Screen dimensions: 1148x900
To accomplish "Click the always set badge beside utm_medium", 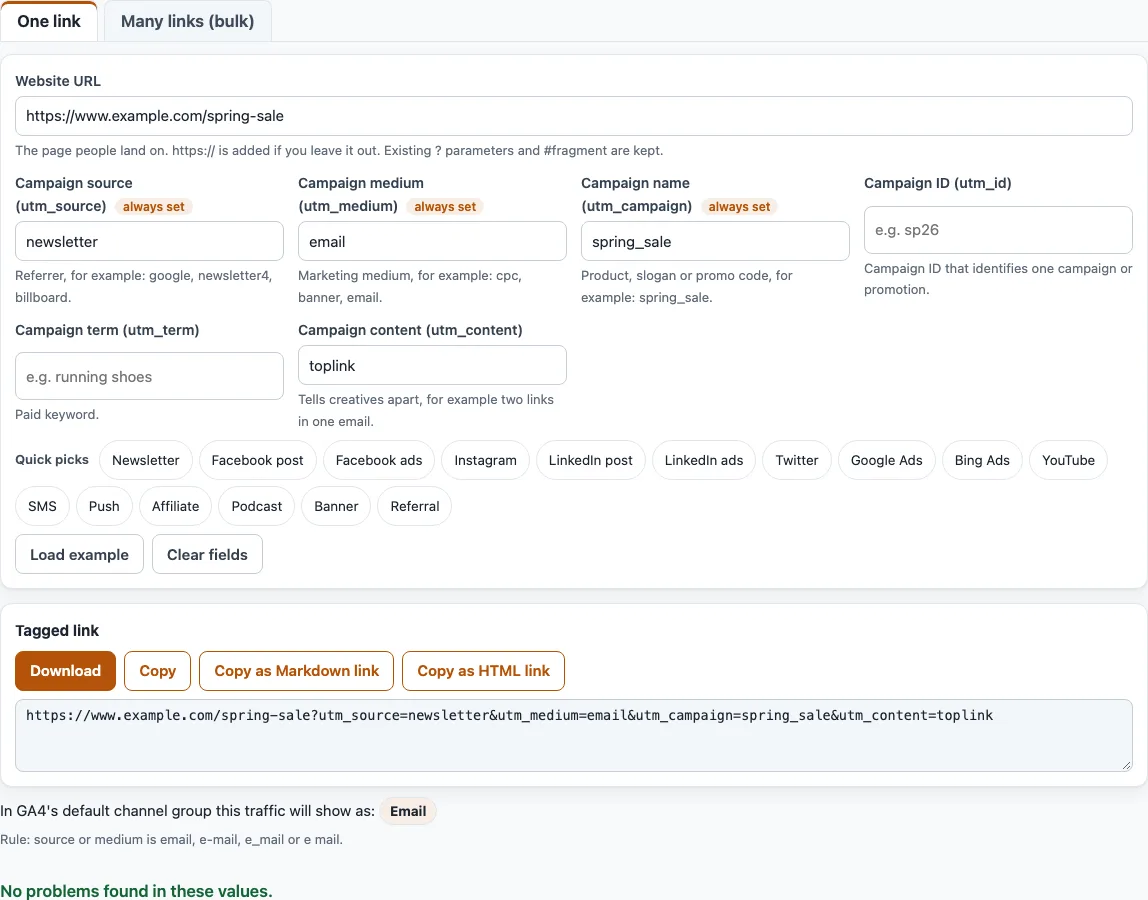I will 445,207.
